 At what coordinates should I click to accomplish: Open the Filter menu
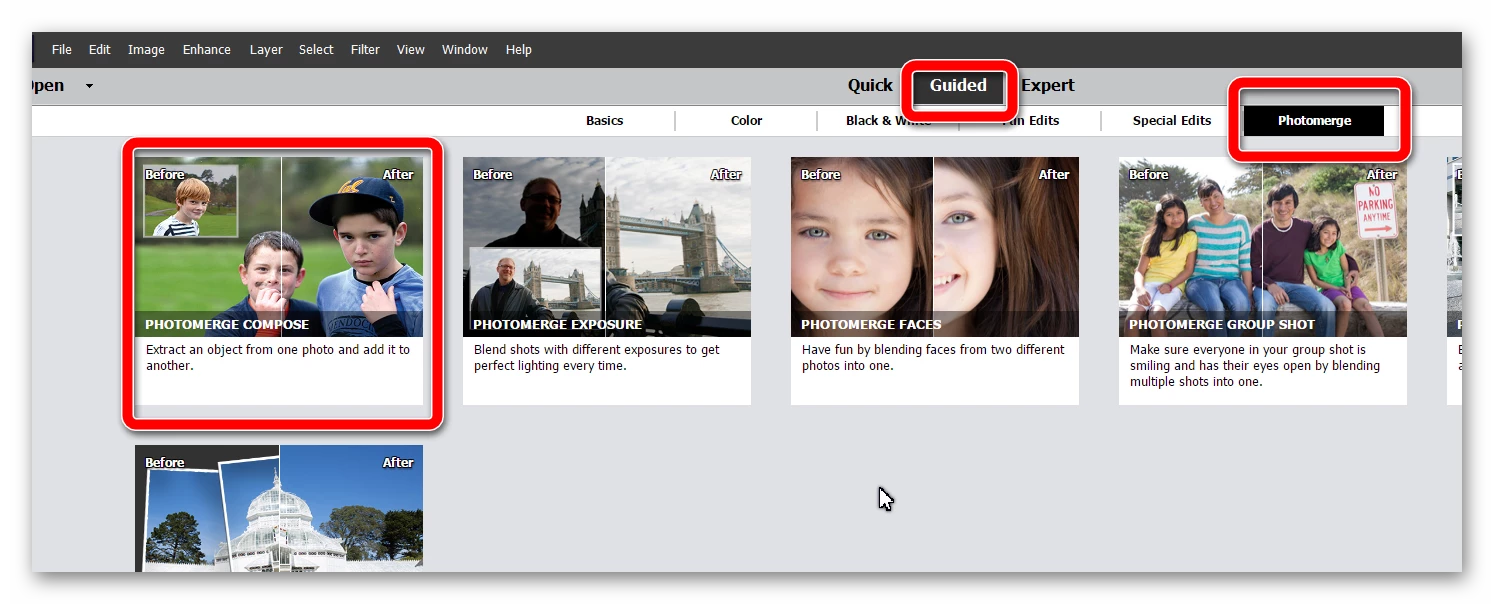(365, 50)
